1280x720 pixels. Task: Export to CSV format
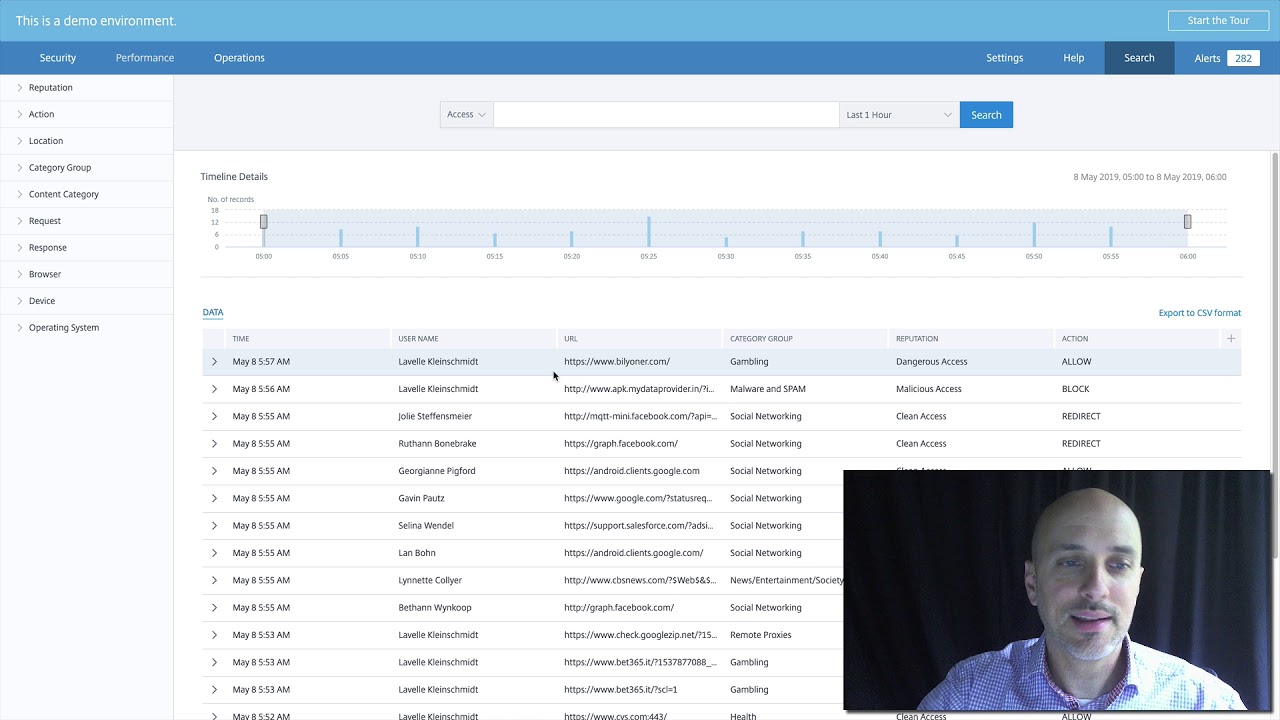[x=1199, y=313]
